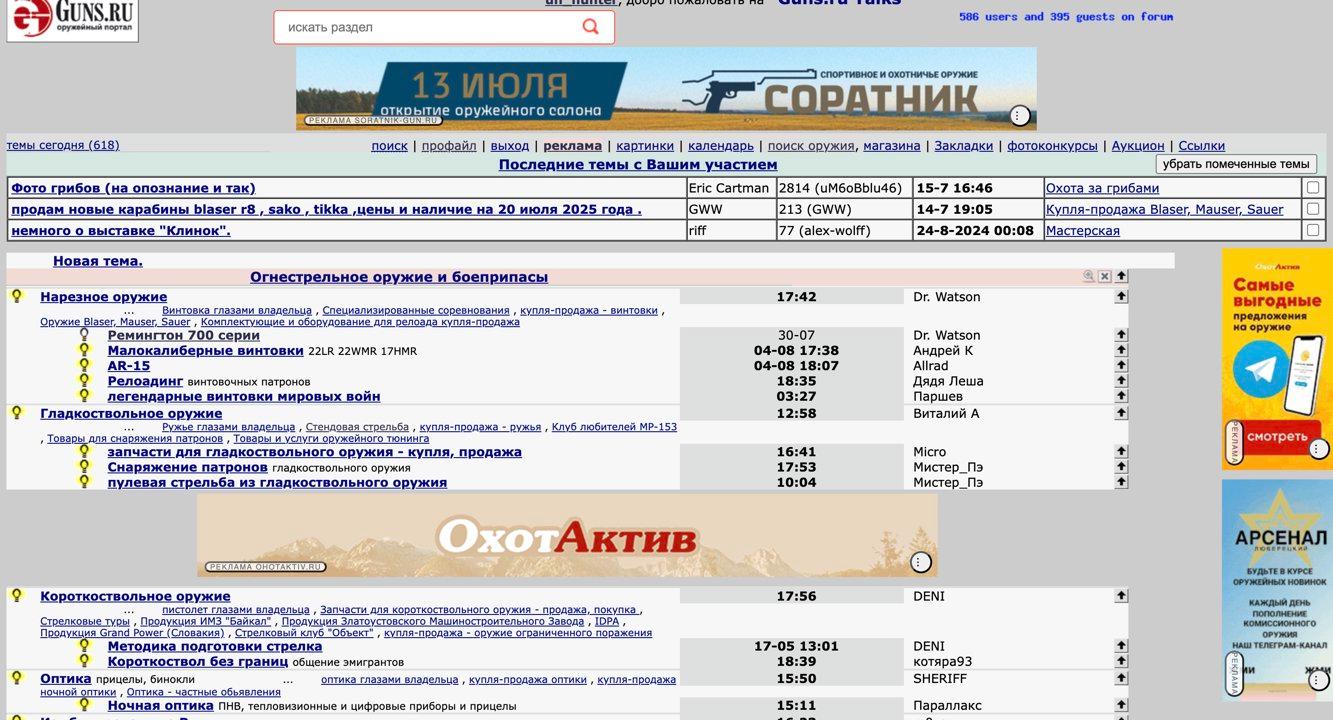
Task: Open Короткоствол без границ subforum
Action: [x=198, y=662]
